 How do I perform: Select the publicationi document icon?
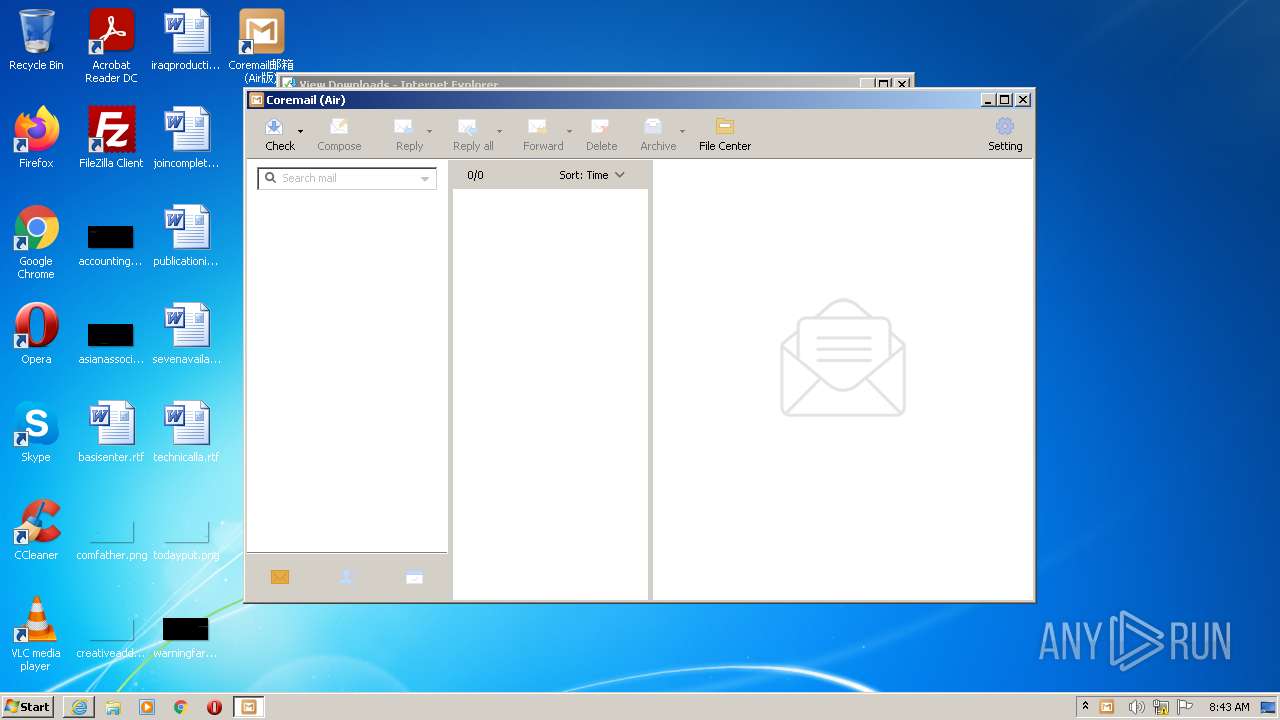[186, 236]
